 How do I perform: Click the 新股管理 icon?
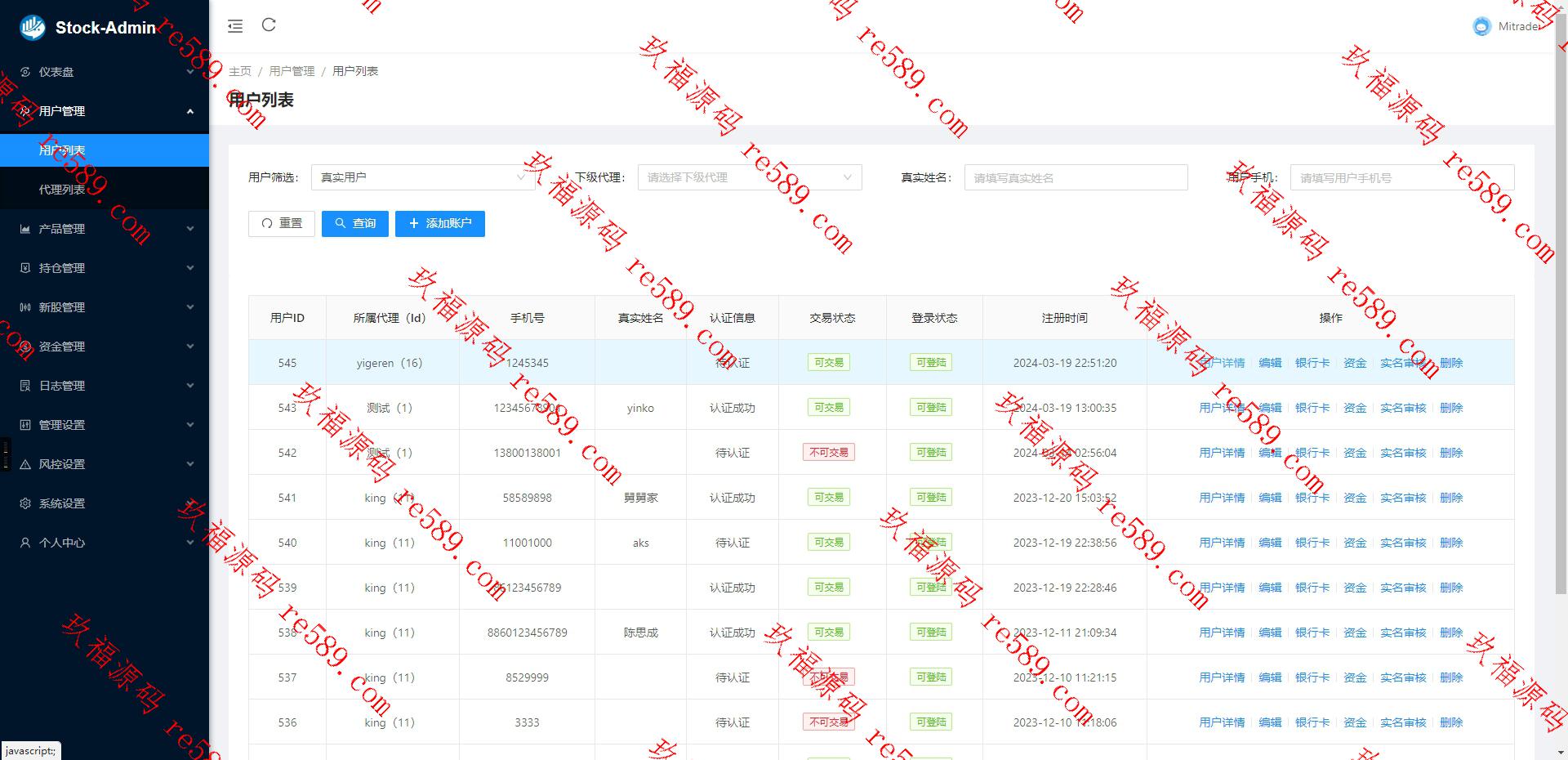click(25, 307)
